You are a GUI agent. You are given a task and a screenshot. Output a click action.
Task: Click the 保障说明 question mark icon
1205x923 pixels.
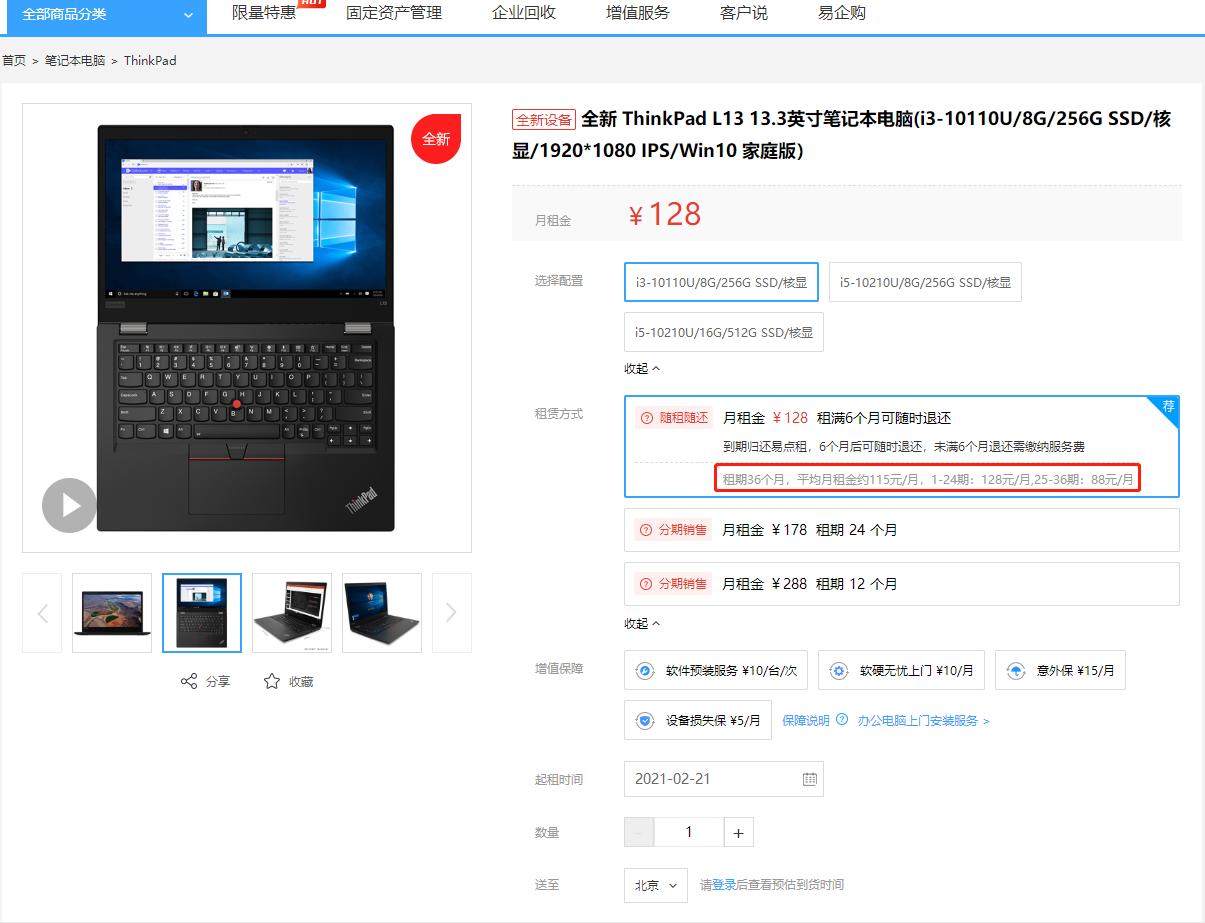click(x=840, y=720)
